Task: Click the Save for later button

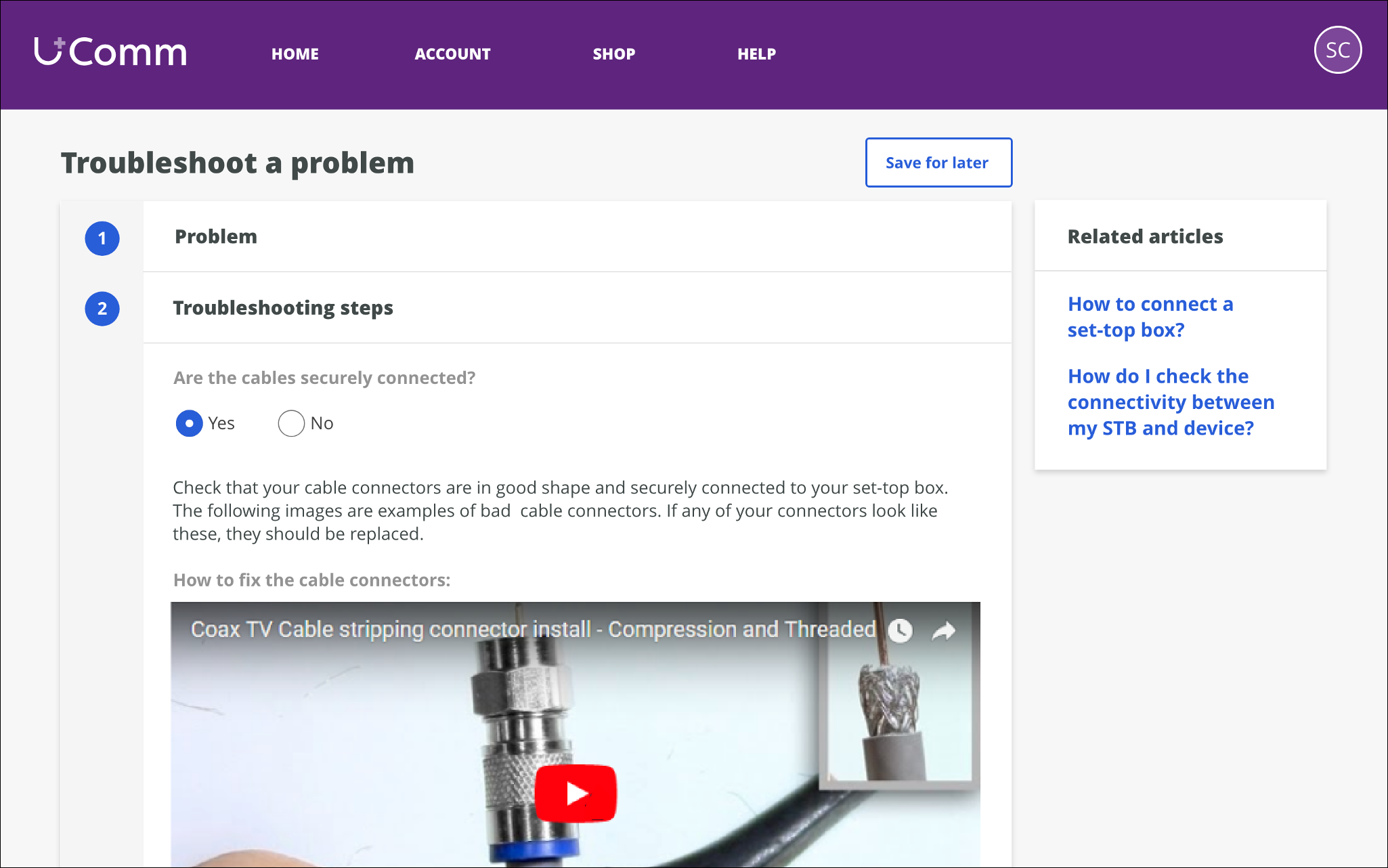Action: pyautogui.click(x=938, y=162)
